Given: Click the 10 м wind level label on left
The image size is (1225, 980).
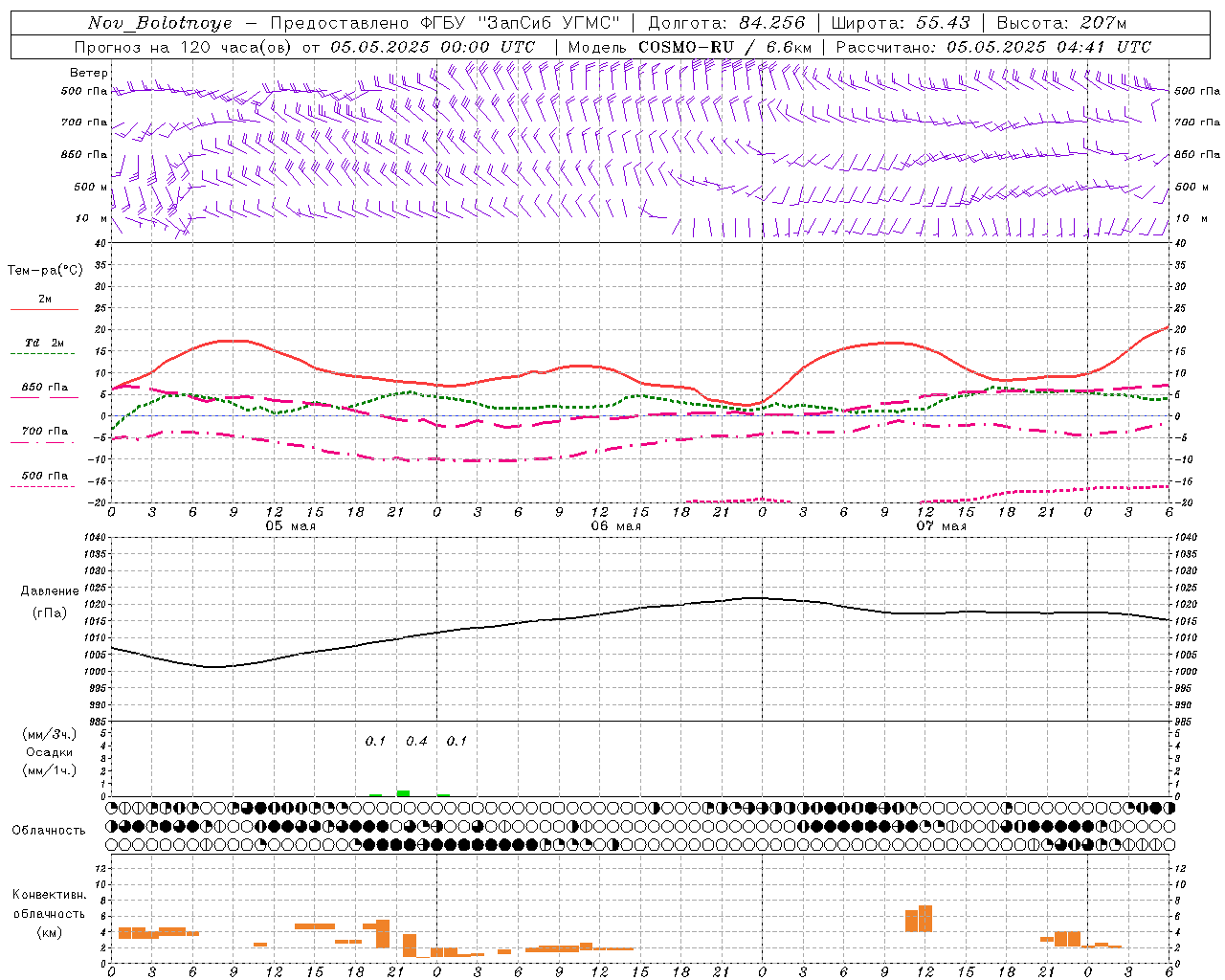Looking at the screenshot, I should [92, 218].
